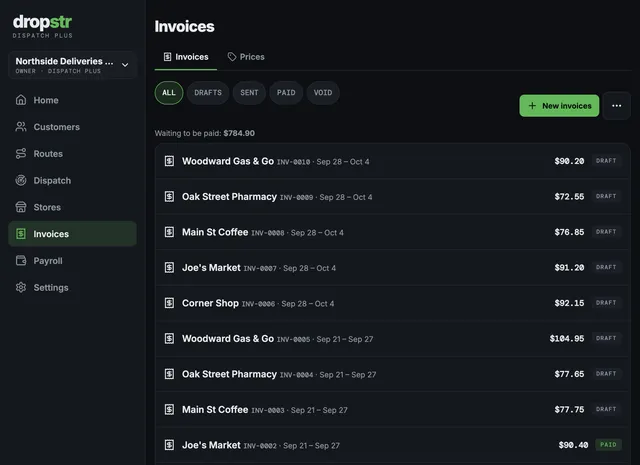Open the Northside Deliveries workspace switcher

point(73,65)
